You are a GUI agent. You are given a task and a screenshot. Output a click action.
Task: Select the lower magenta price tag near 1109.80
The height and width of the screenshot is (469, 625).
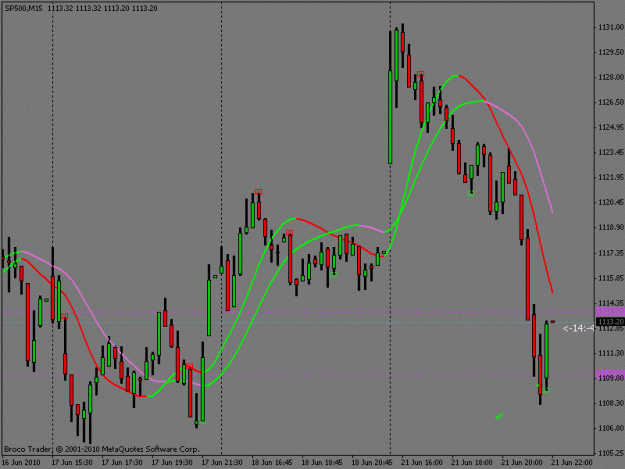[610, 374]
